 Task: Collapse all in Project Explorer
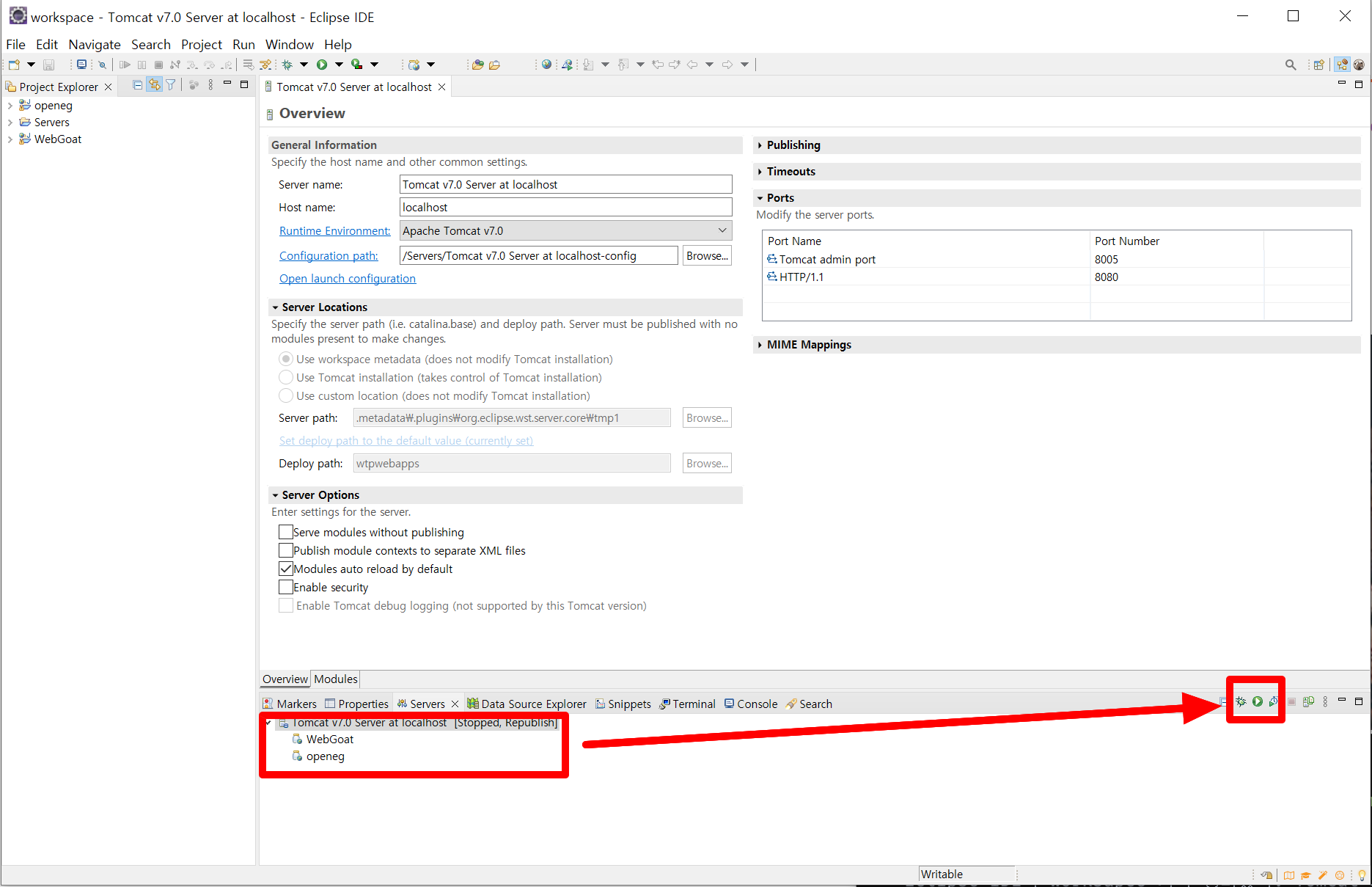click(137, 85)
